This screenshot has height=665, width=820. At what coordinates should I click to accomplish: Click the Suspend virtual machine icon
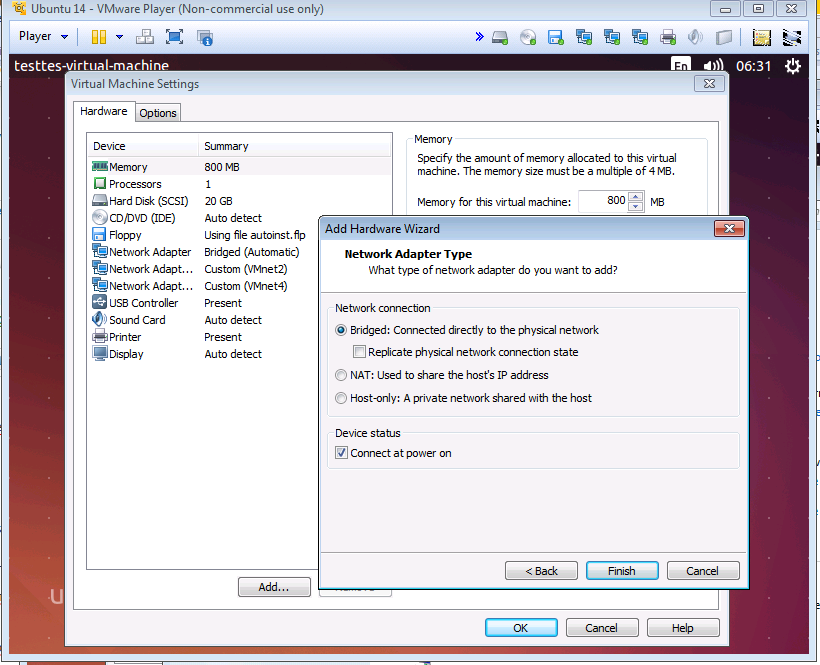99,36
